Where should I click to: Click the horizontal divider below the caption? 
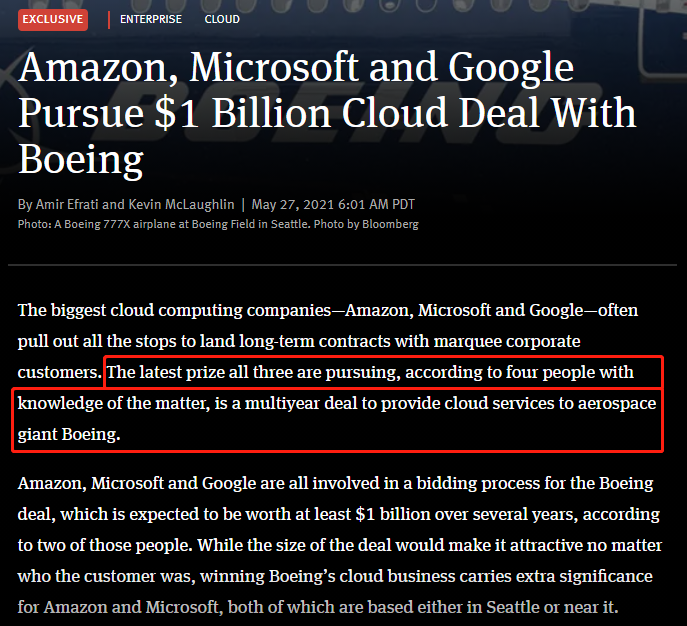pos(342,265)
